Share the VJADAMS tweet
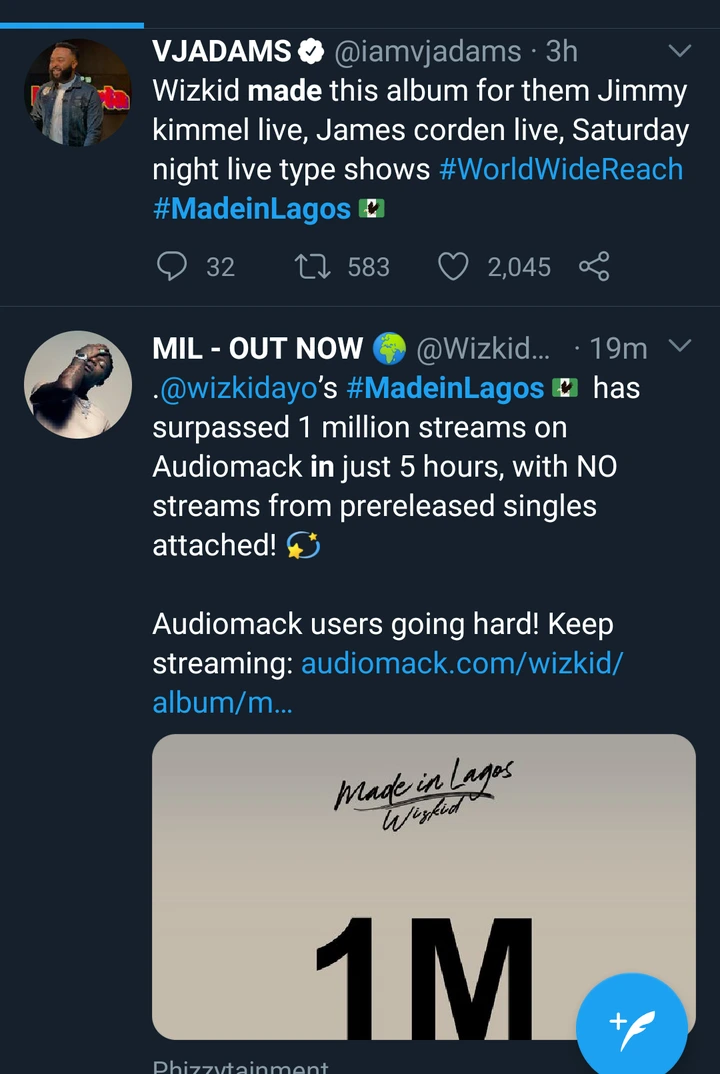The image size is (720, 1074). 594,266
